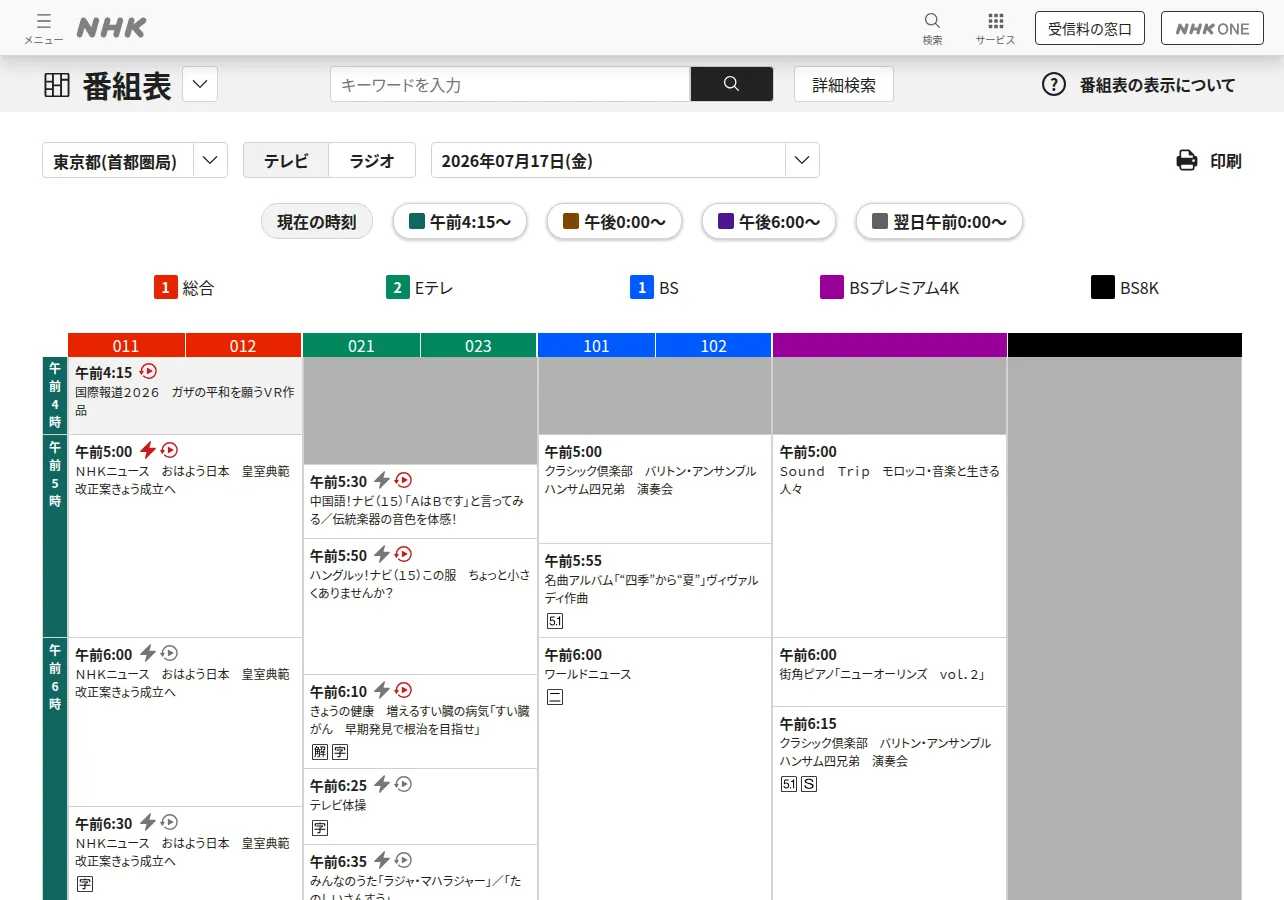Viewport: 1284px width, 900px height.
Task: Click the lightning icon on 午前6:10 きょうの健康
Action: coord(382,690)
